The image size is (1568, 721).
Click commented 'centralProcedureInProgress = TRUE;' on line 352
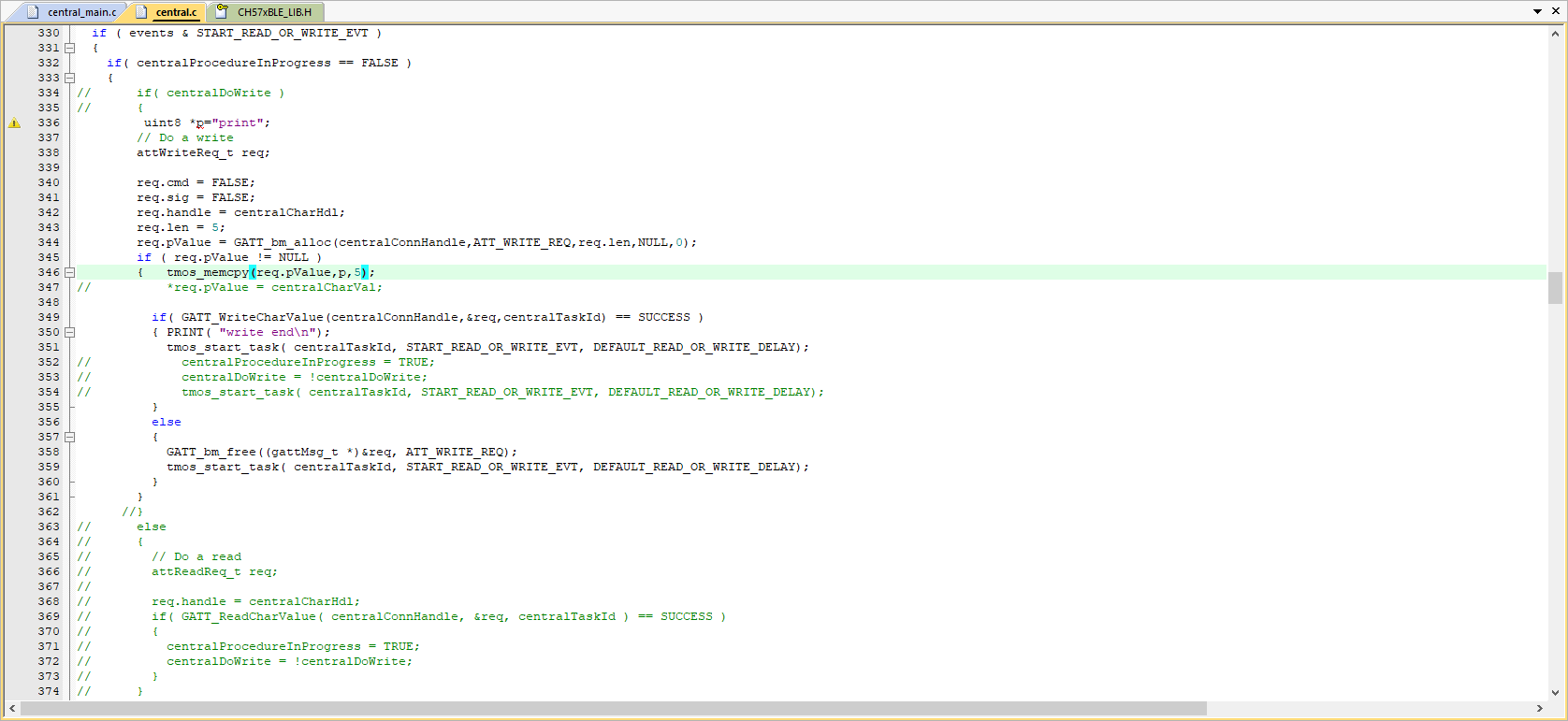pos(309,362)
